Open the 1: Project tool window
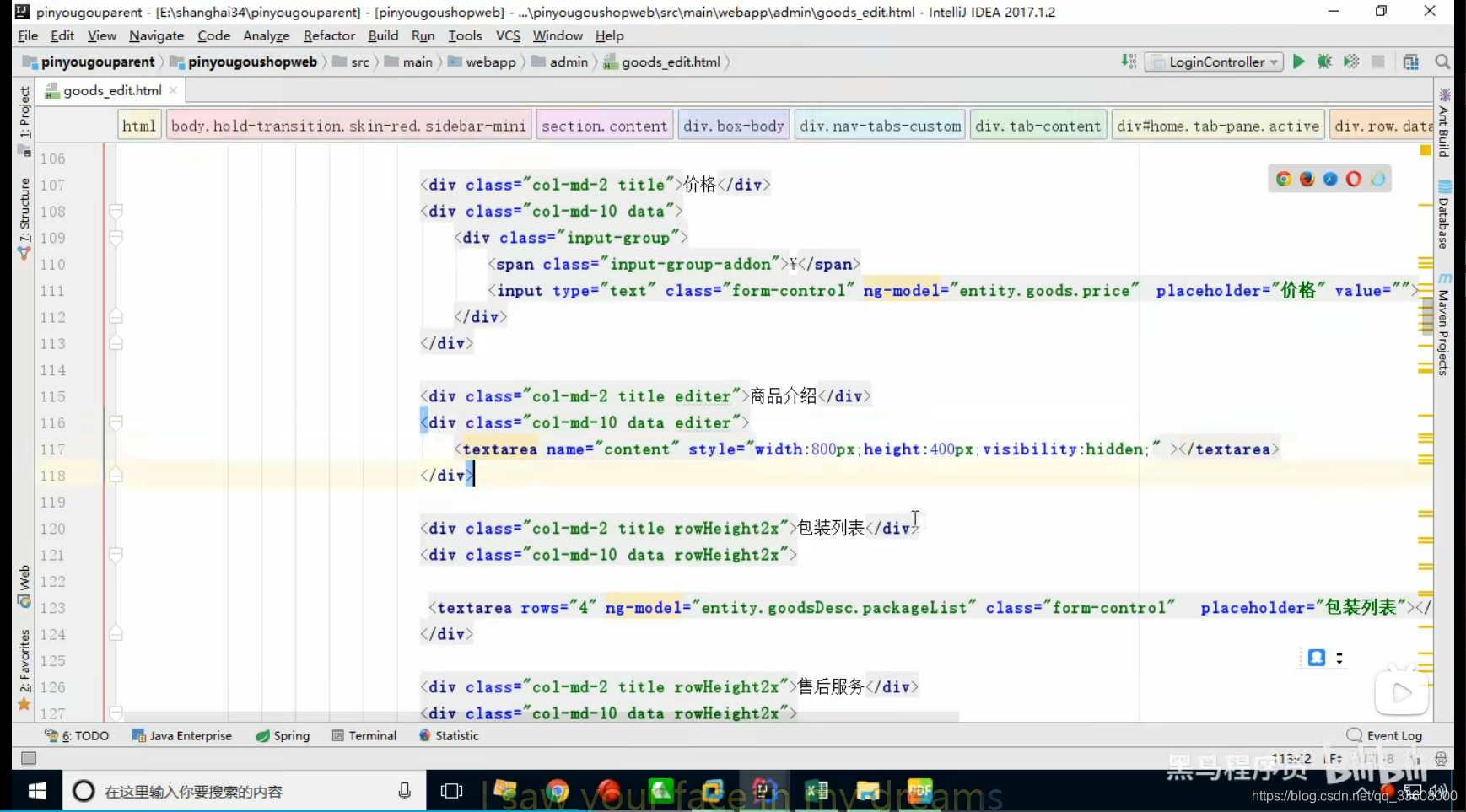The width and height of the screenshot is (1466, 812). (24, 121)
